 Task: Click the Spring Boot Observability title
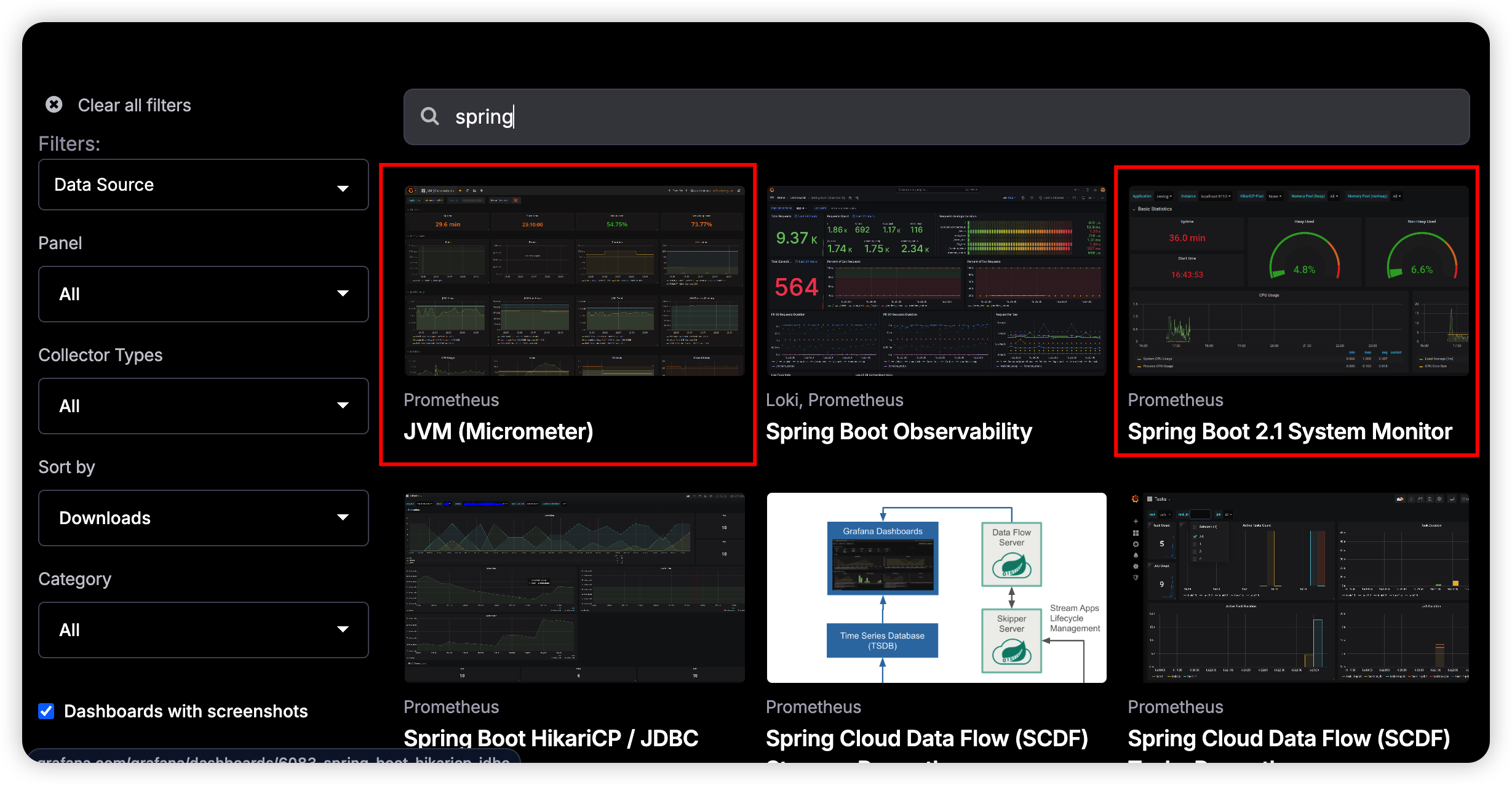[899, 431]
